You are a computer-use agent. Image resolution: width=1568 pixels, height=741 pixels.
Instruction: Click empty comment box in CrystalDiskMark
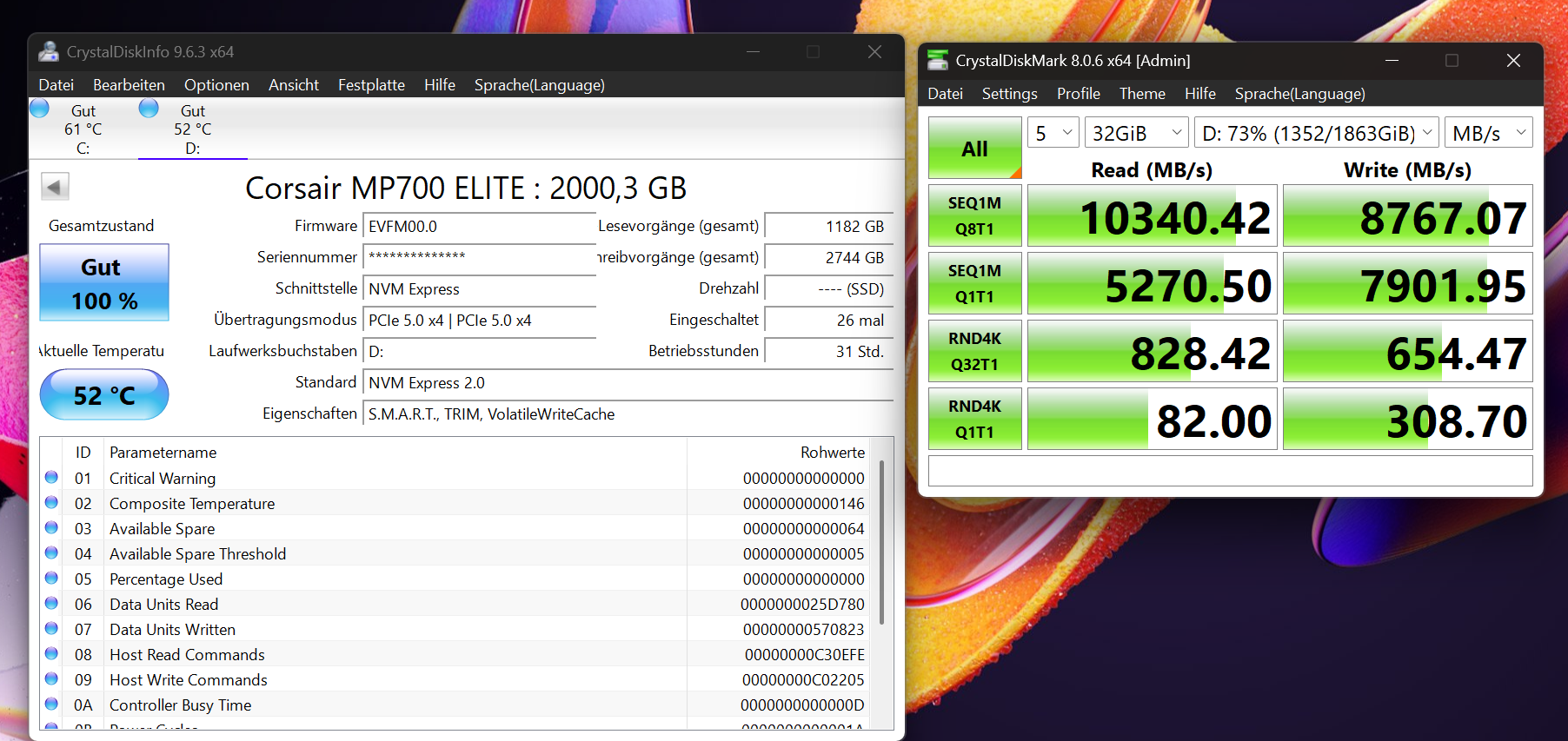click(1231, 471)
